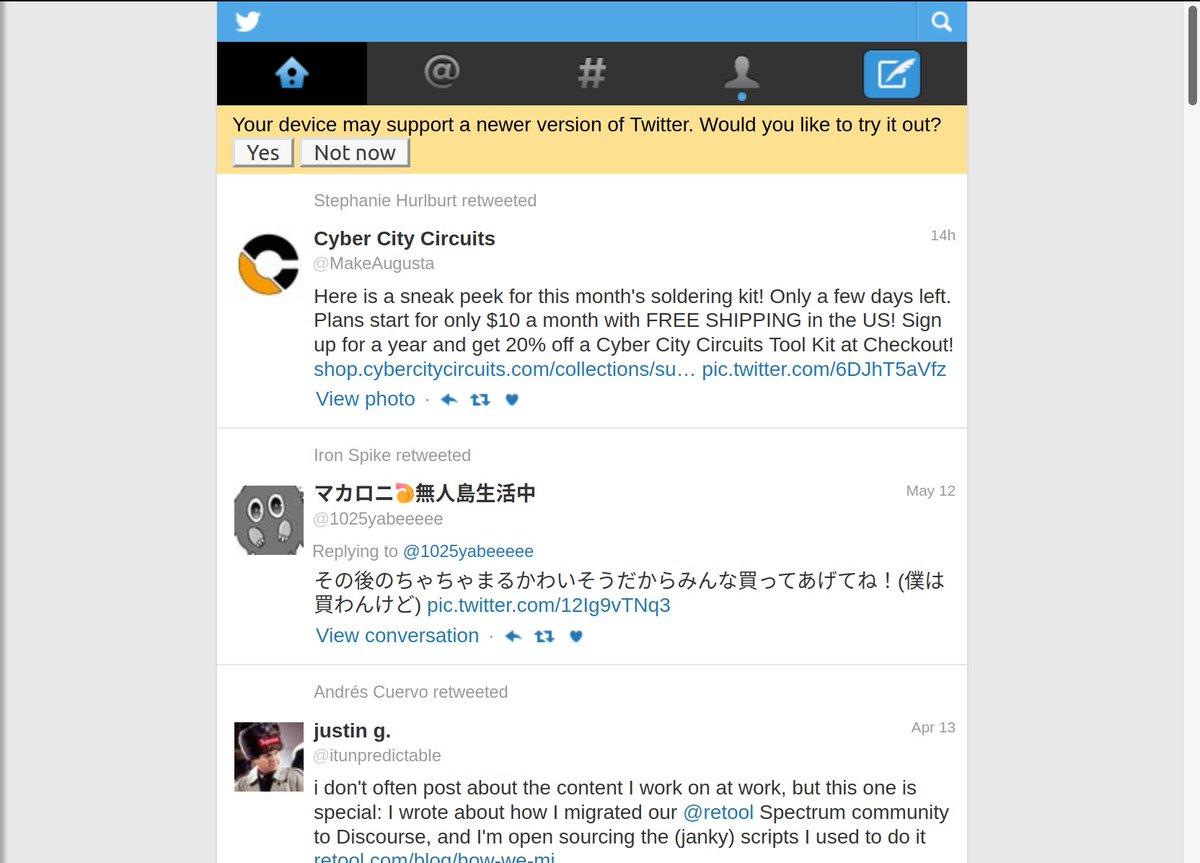This screenshot has width=1200, height=863.
Task: Open the 'Replying to @1025yabeeeee' mention
Action: (x=468, y=551)
